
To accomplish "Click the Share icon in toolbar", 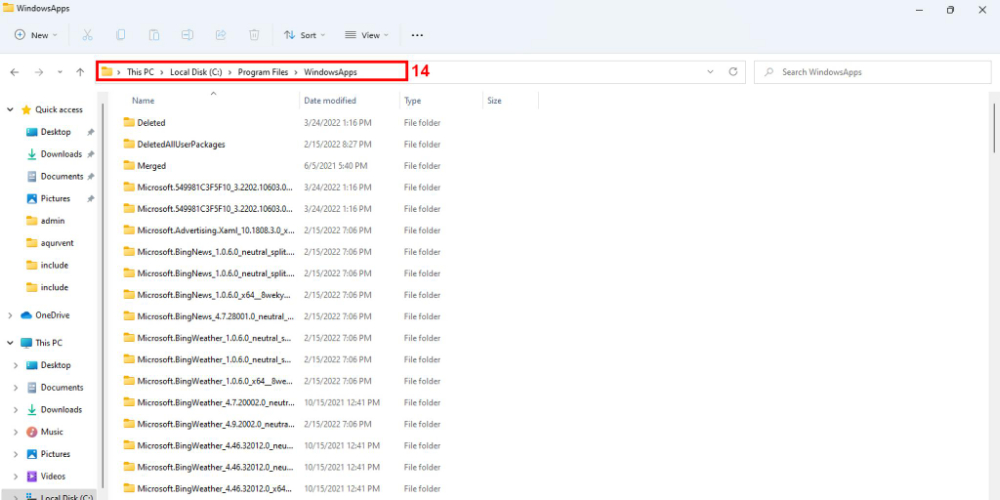I will [x=221, y=35].
